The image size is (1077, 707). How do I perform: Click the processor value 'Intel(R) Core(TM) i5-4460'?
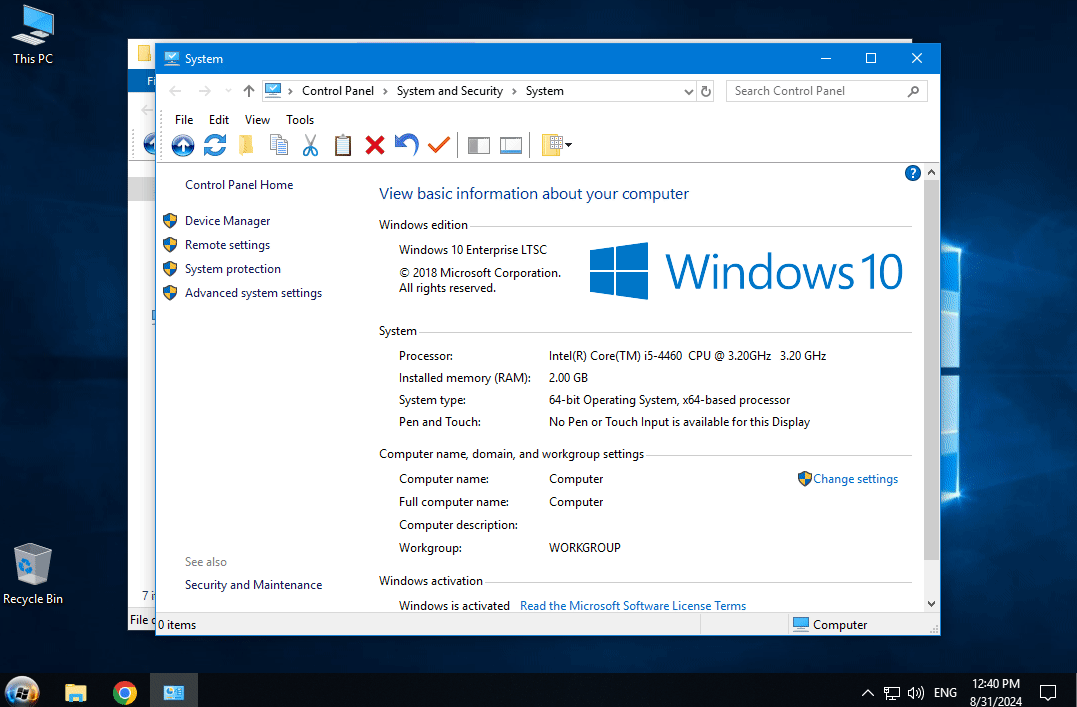point(615,356)
